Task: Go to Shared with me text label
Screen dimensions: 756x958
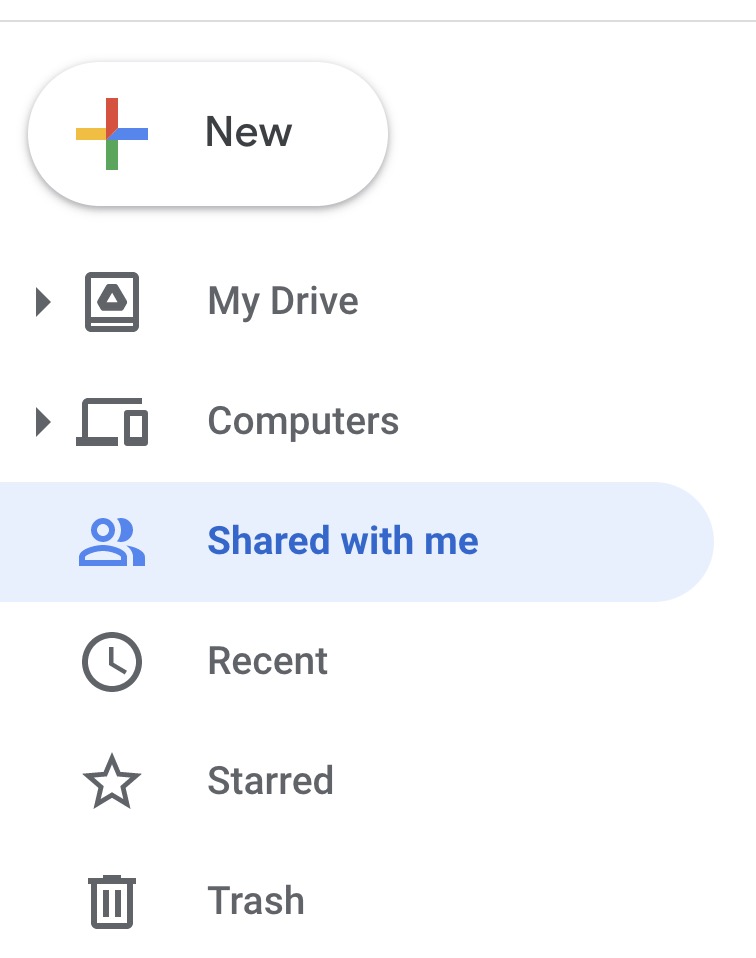Action: click(x=343, y=542)
